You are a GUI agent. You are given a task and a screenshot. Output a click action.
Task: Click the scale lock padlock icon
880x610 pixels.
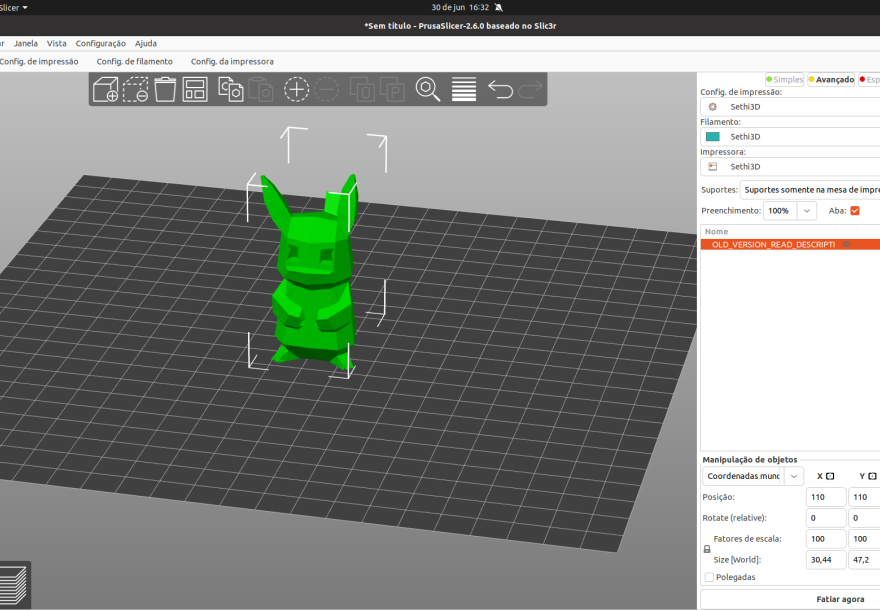tap(707, 549)
